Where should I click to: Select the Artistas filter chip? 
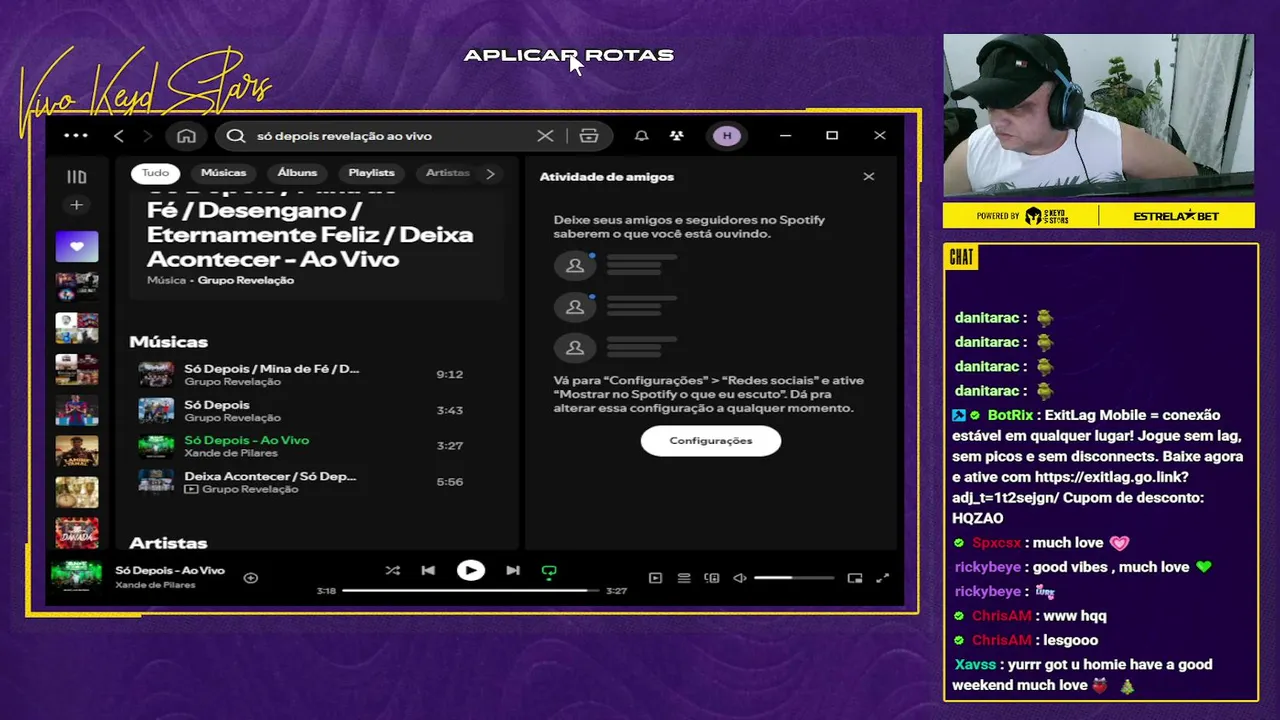click(x=447, y=173)
